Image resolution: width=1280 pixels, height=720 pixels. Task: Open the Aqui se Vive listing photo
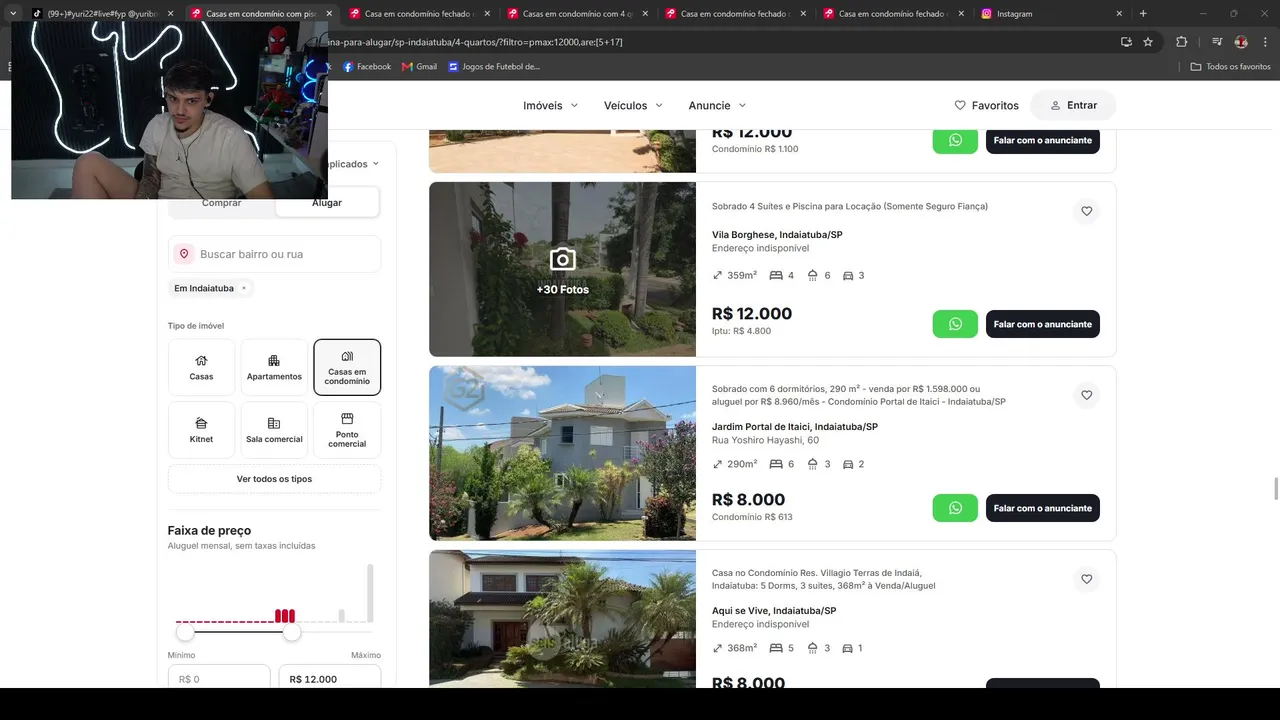(562, 618)
